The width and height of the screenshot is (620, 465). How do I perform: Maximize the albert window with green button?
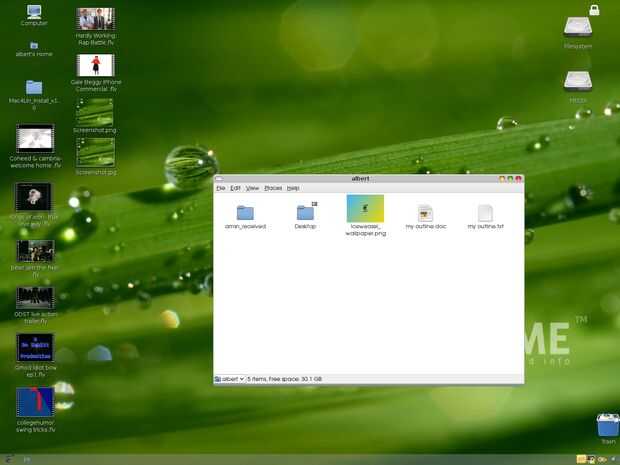(x=510, y=179)
